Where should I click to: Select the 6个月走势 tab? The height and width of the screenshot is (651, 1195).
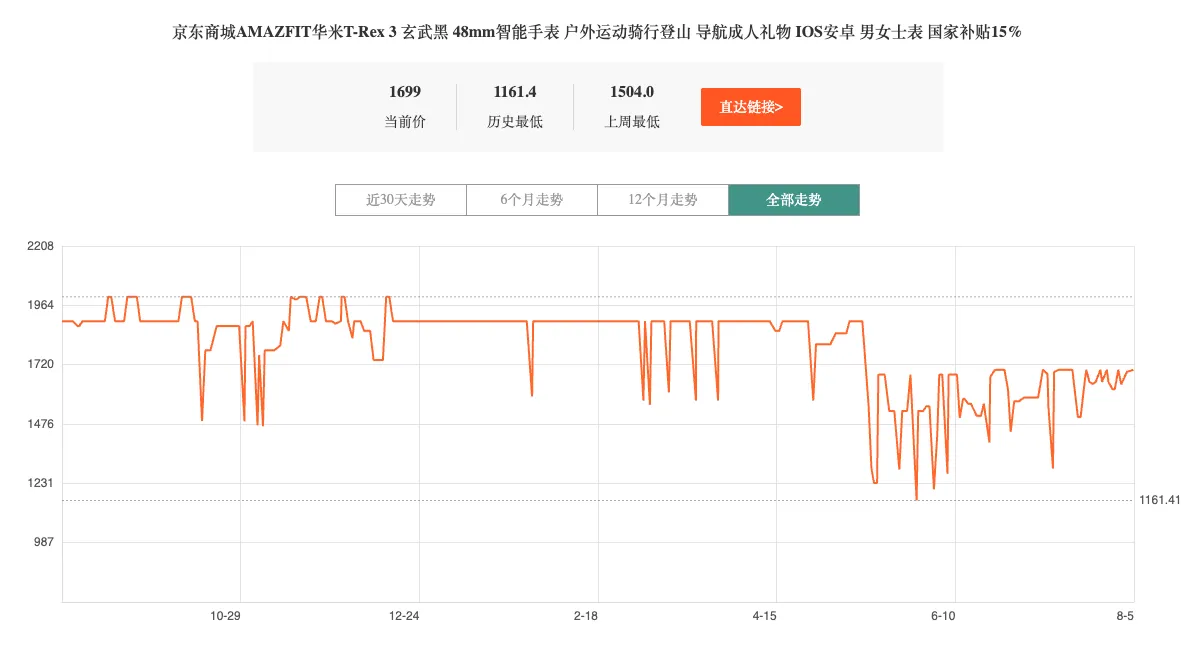[531, 200]
